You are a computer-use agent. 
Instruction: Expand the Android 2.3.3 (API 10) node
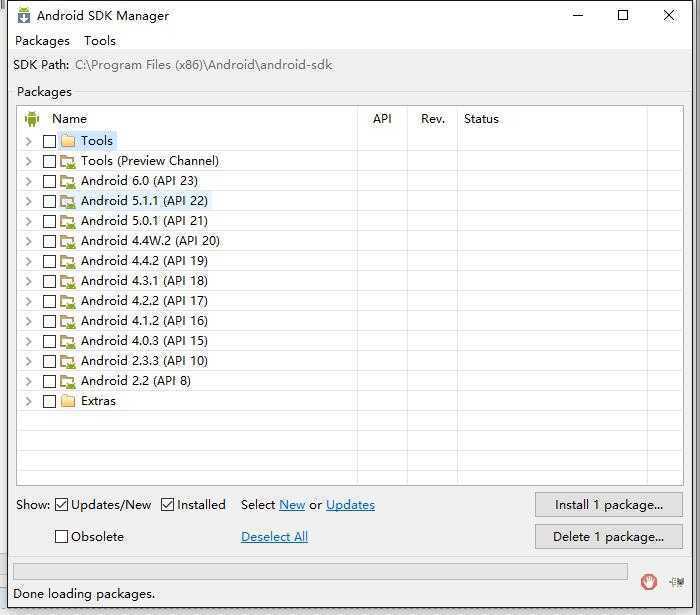point(29,362)
